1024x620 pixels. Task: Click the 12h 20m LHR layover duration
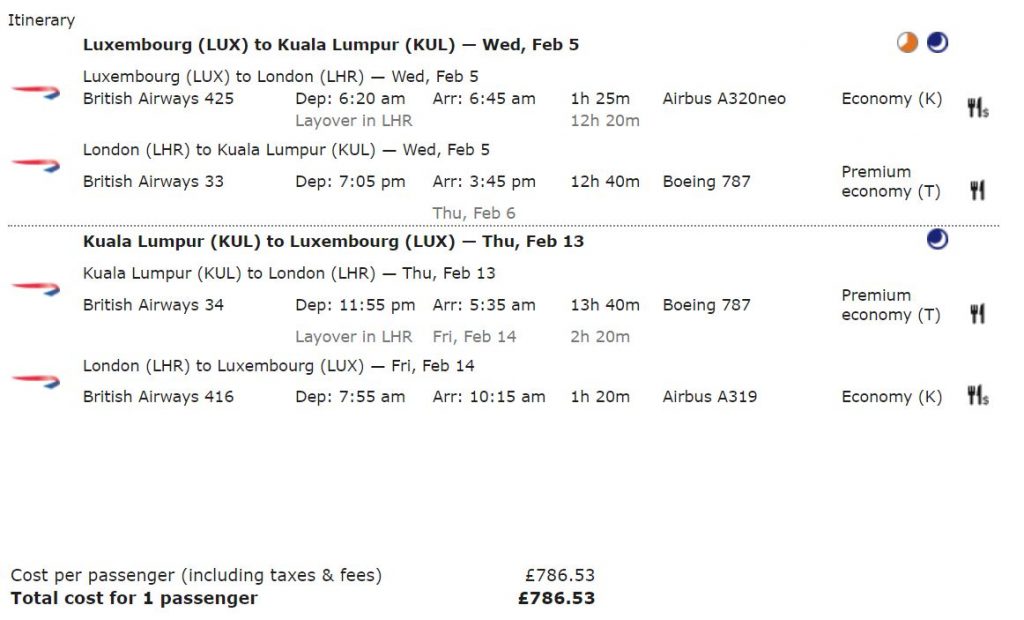point(605,121)
